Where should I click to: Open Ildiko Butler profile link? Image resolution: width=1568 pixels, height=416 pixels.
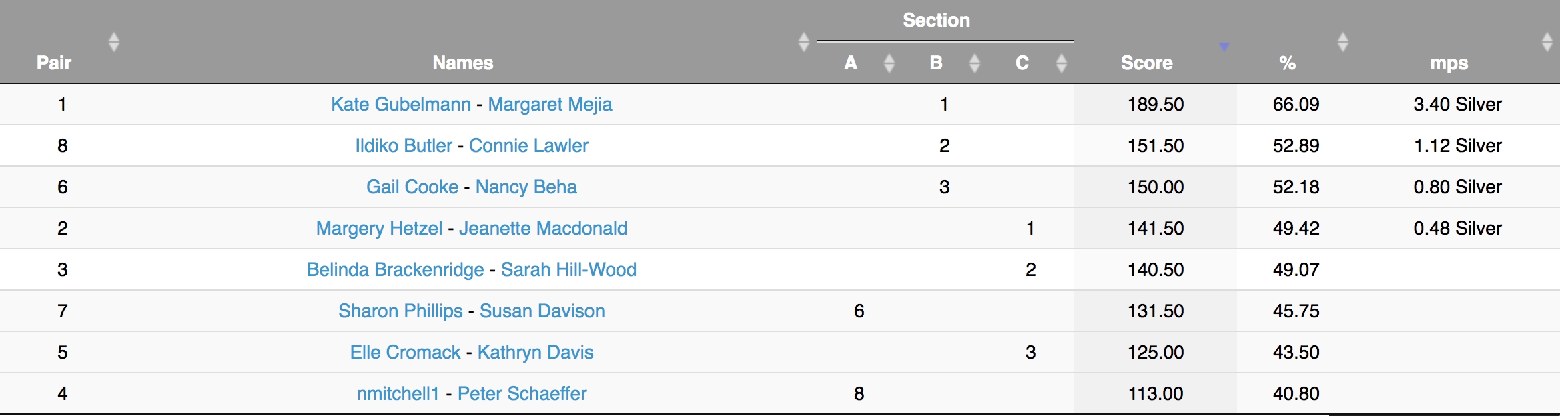pyautogui.click(x=404, y=145)
